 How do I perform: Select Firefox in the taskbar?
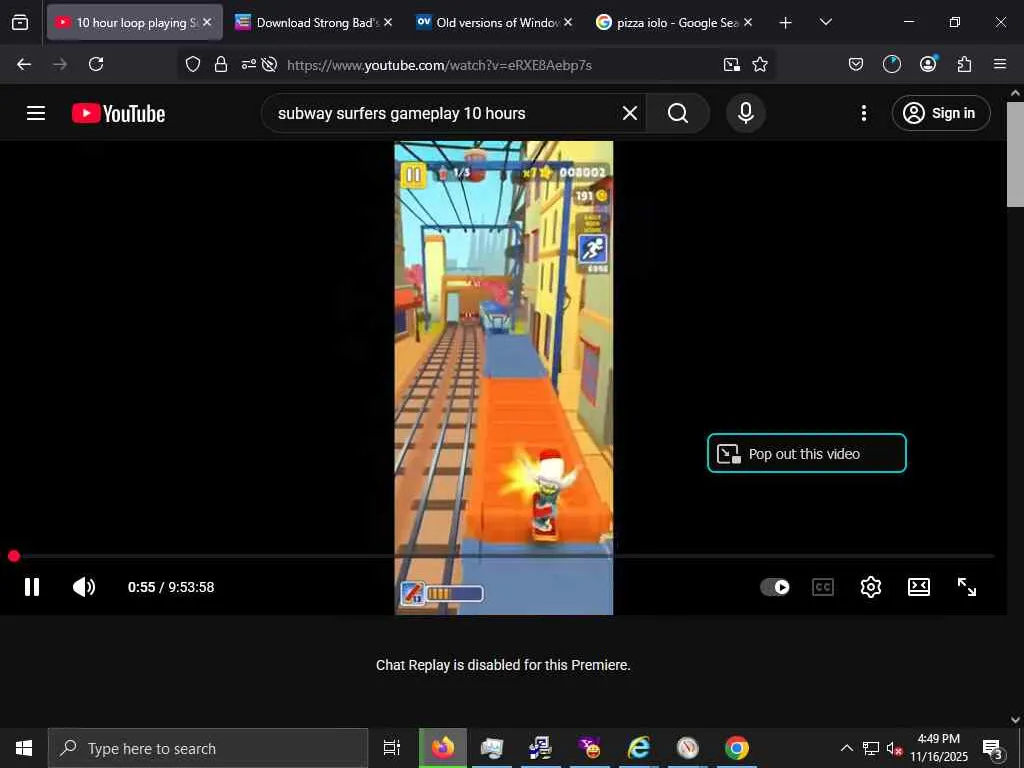[x=443, y=748]
